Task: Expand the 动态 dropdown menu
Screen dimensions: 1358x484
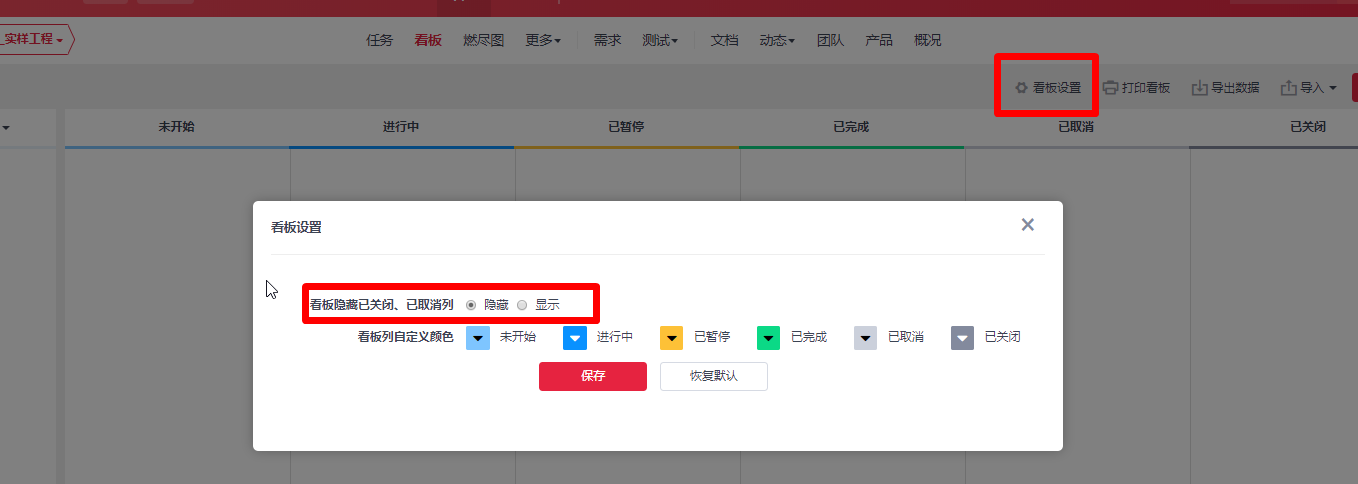Action: click(777, 41)
